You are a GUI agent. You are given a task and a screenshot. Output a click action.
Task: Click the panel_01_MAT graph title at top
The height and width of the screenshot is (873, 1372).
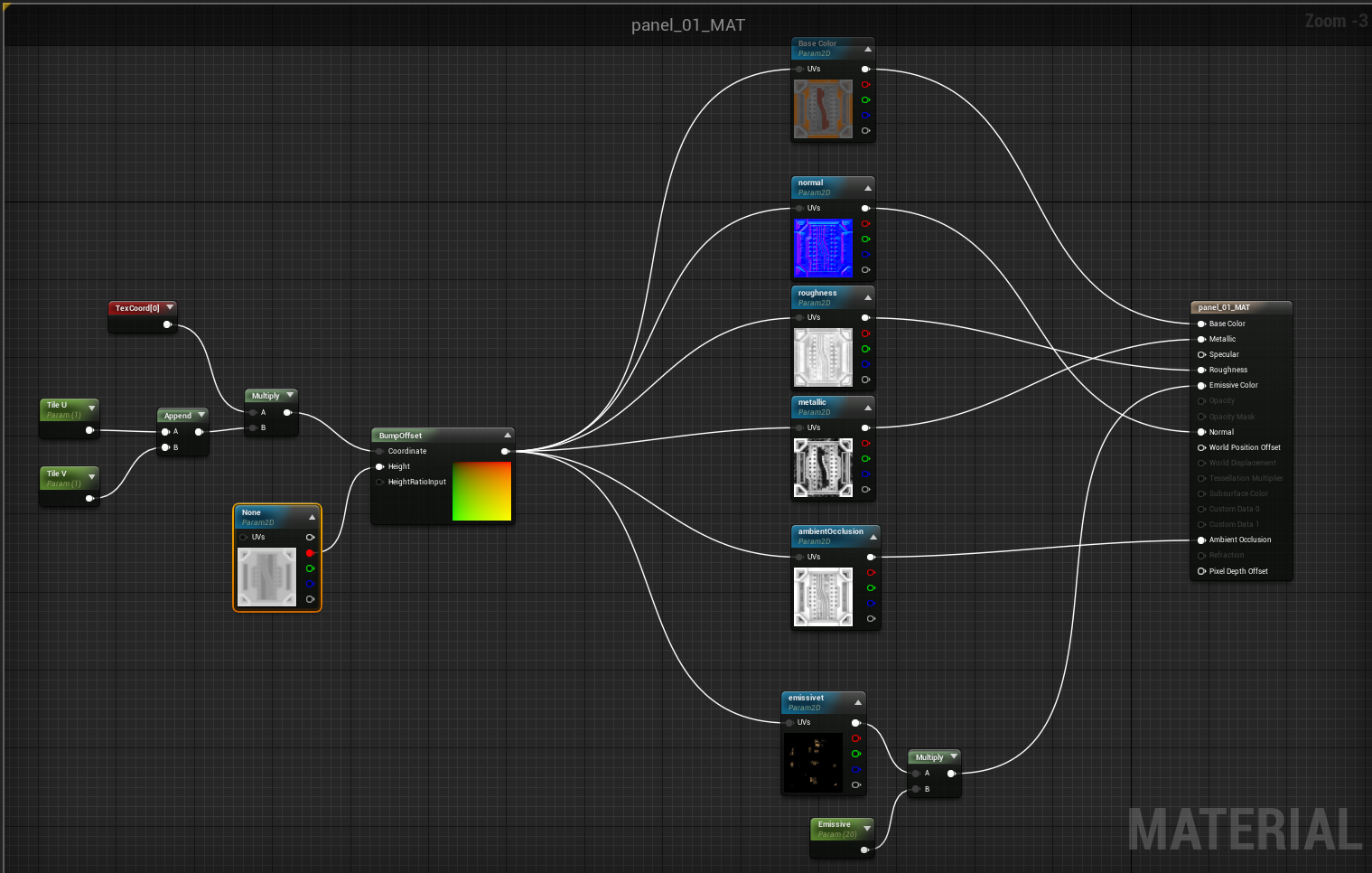click(687, 25)
